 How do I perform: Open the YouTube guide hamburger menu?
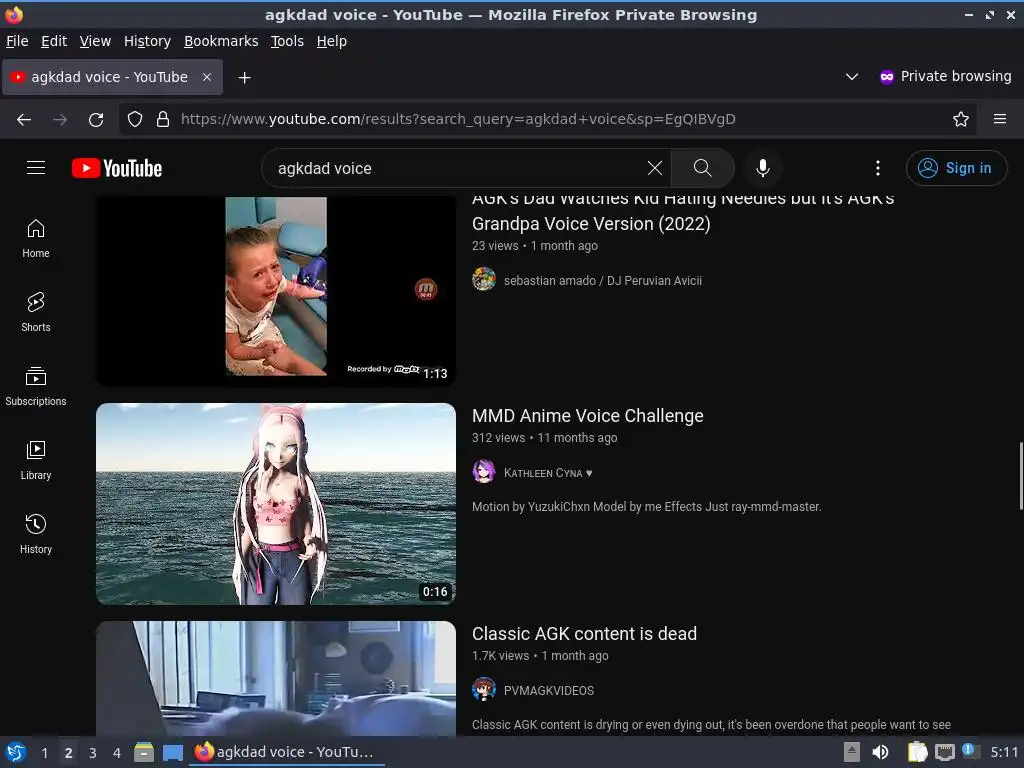(x=36, y=168)
